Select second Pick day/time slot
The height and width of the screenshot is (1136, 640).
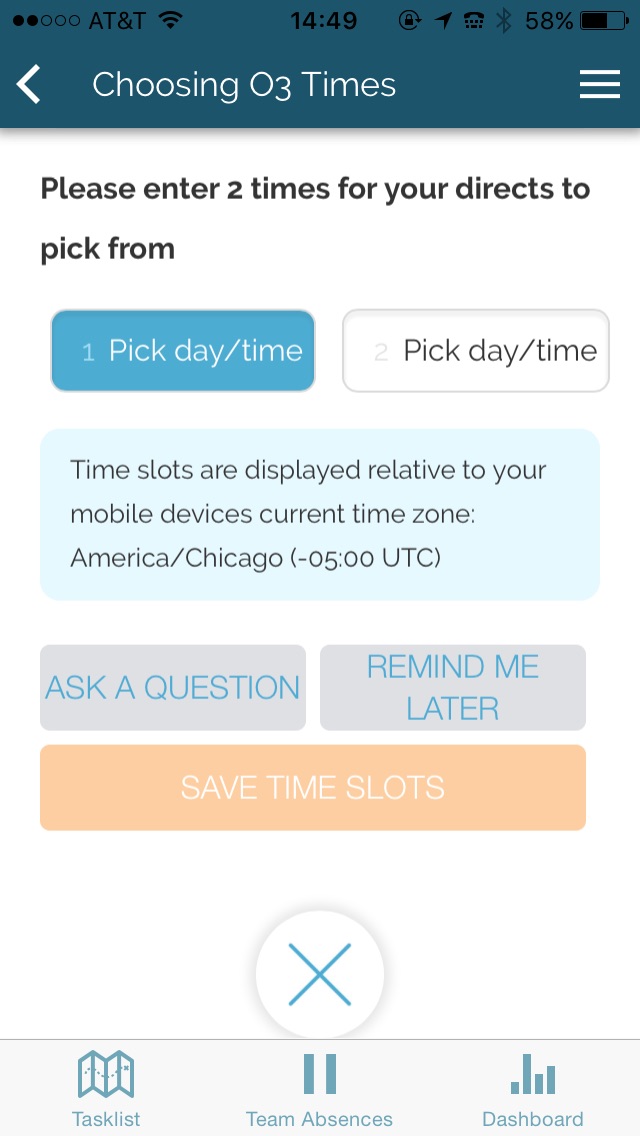[x=476, y=351]
